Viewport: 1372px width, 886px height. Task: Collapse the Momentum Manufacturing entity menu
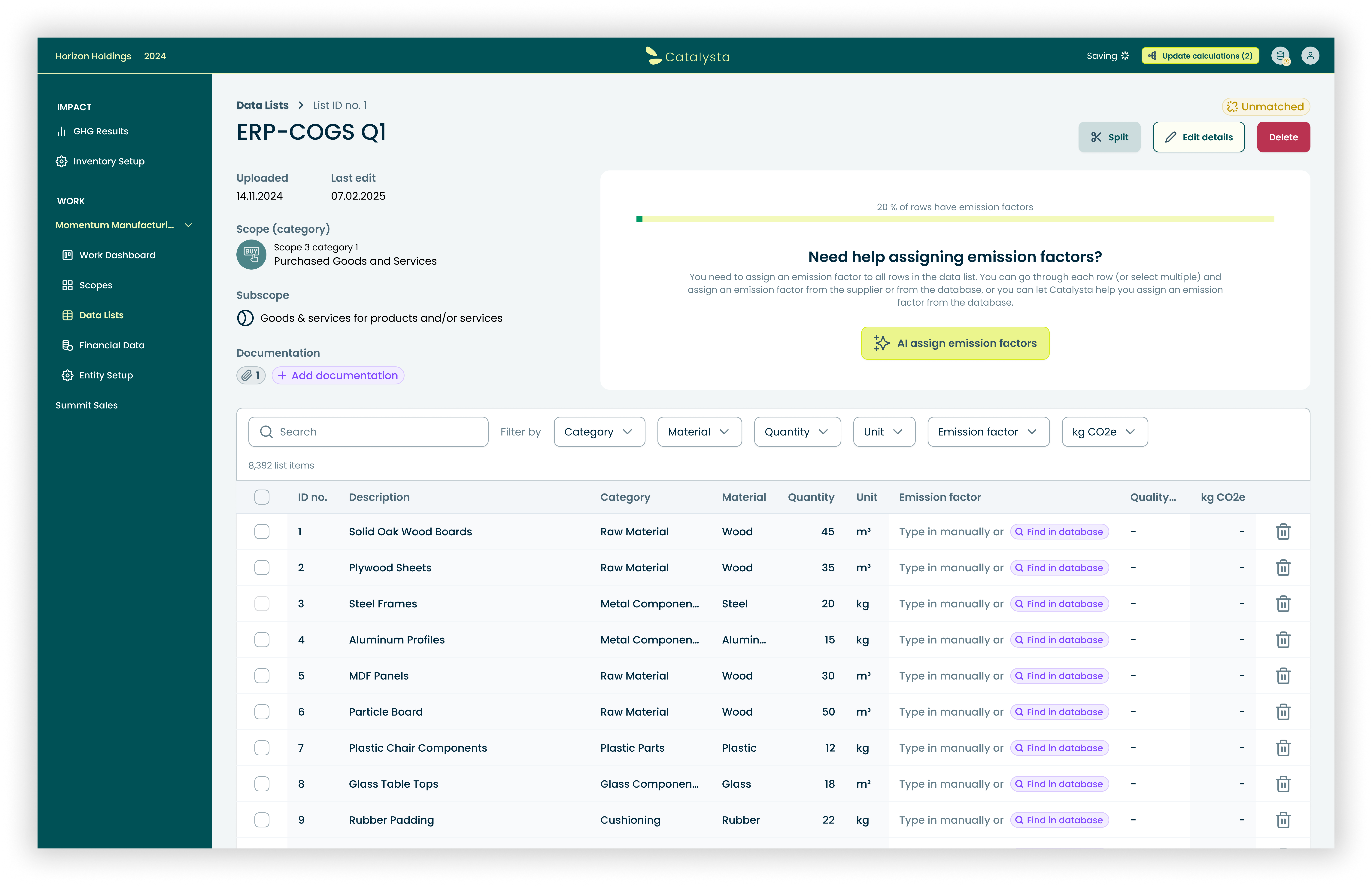point(188,225)
